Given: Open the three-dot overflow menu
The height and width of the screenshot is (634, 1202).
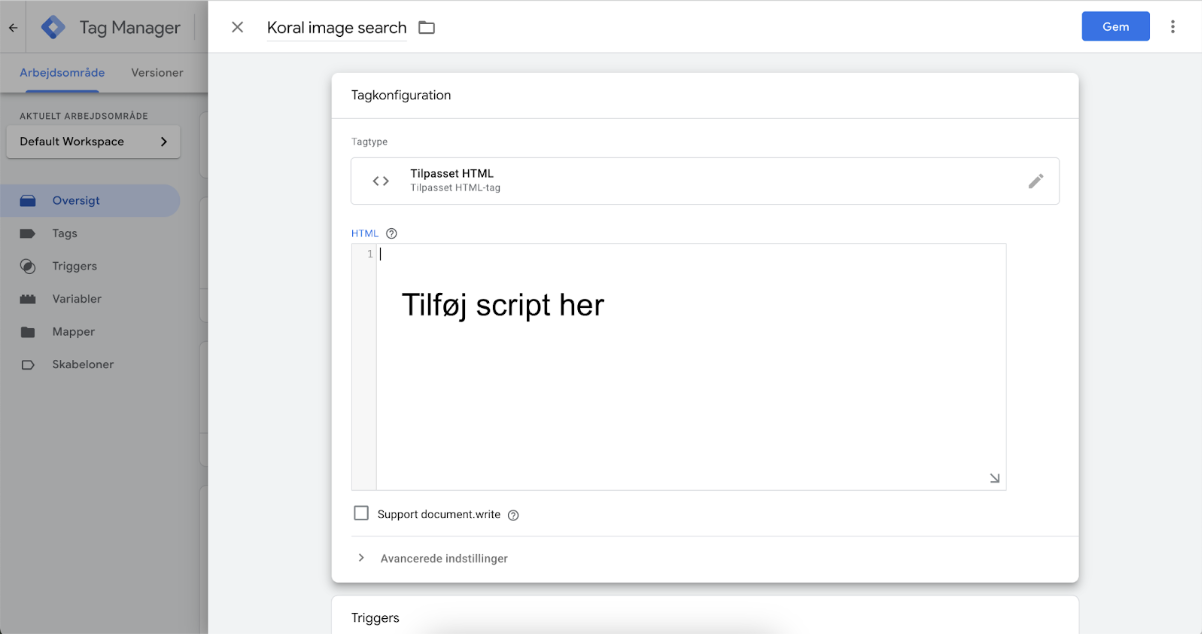Looking at the screenshot, I should pos(1172,26).
